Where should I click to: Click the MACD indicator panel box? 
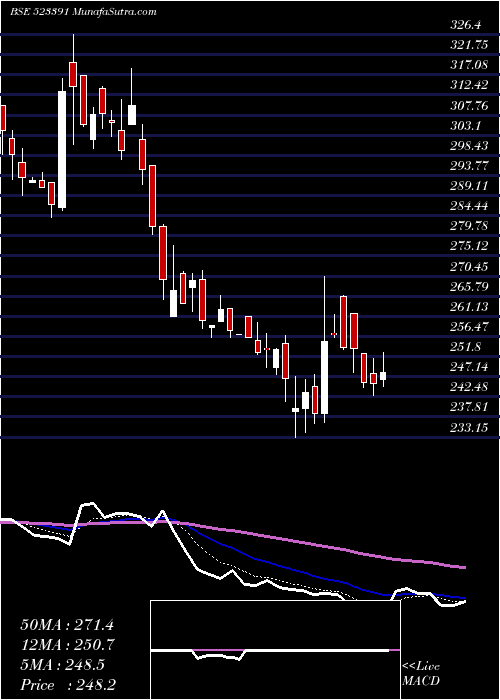coord(275,650)
